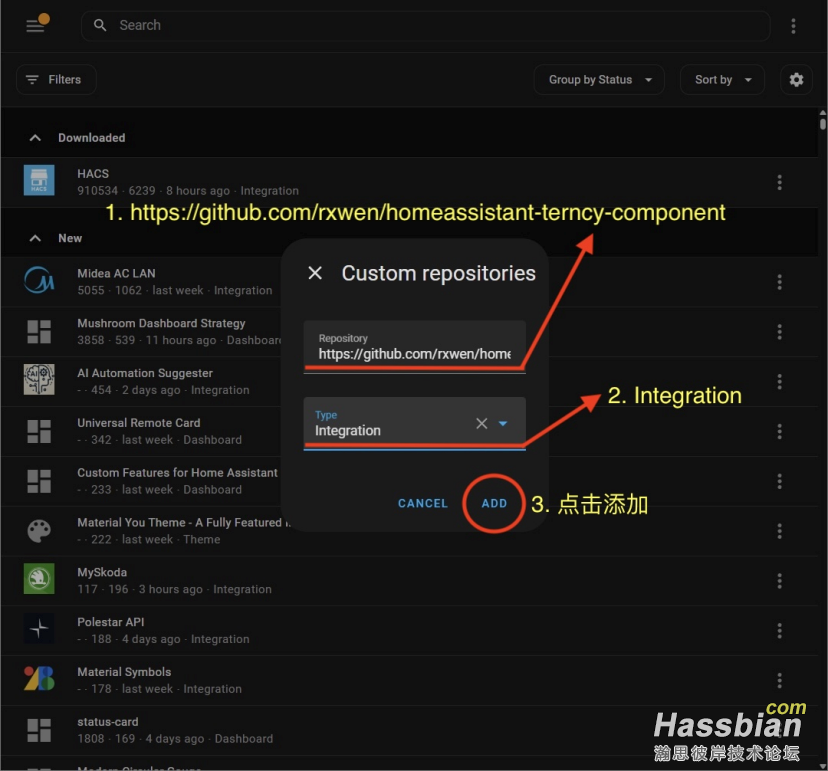Click the Mushroom Dashboard Strategy icon

point(39,332)
